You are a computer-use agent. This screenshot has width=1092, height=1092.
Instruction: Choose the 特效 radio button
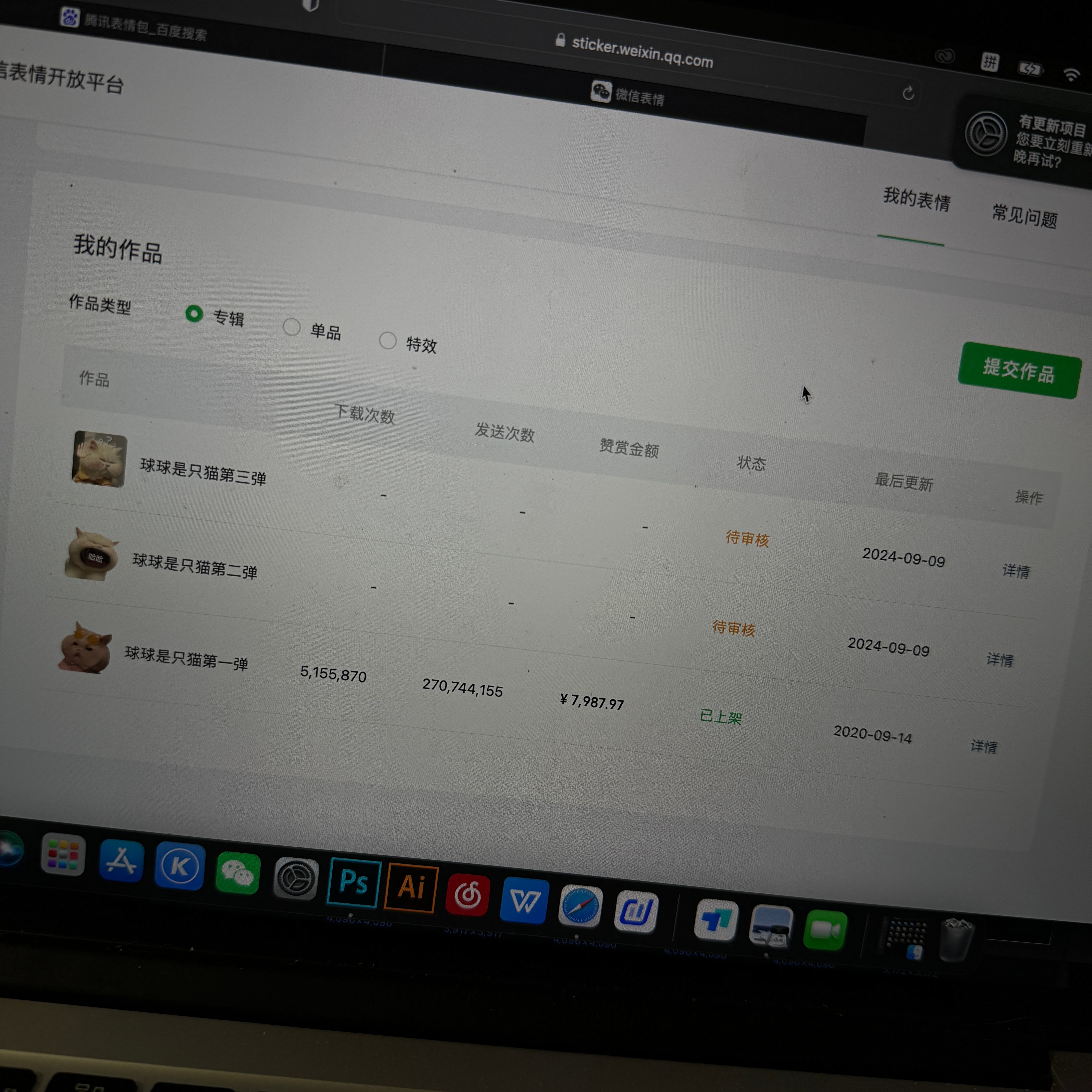pos(388,340)
